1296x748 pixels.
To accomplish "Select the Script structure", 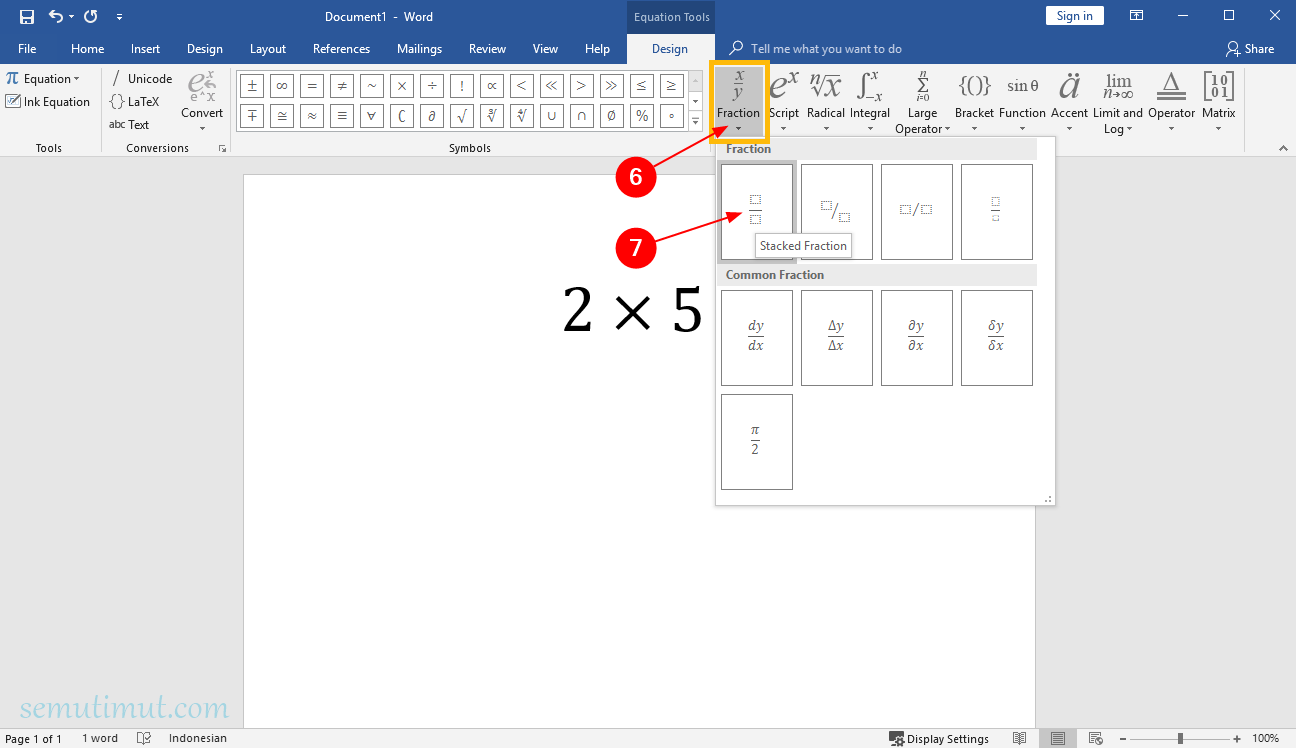I will pos(784,95).
